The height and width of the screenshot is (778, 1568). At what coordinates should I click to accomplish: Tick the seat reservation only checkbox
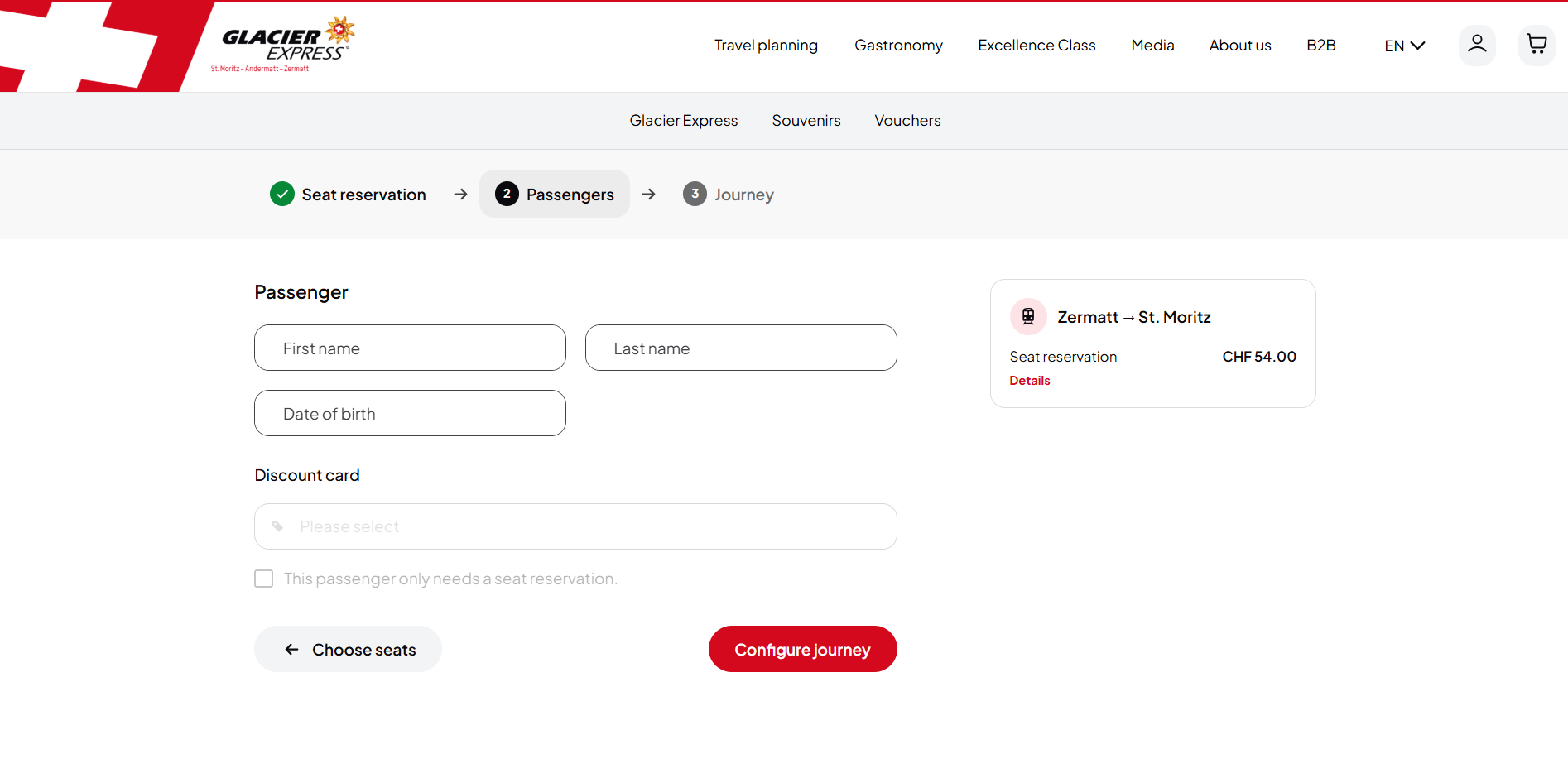click(x=264, y=579)
